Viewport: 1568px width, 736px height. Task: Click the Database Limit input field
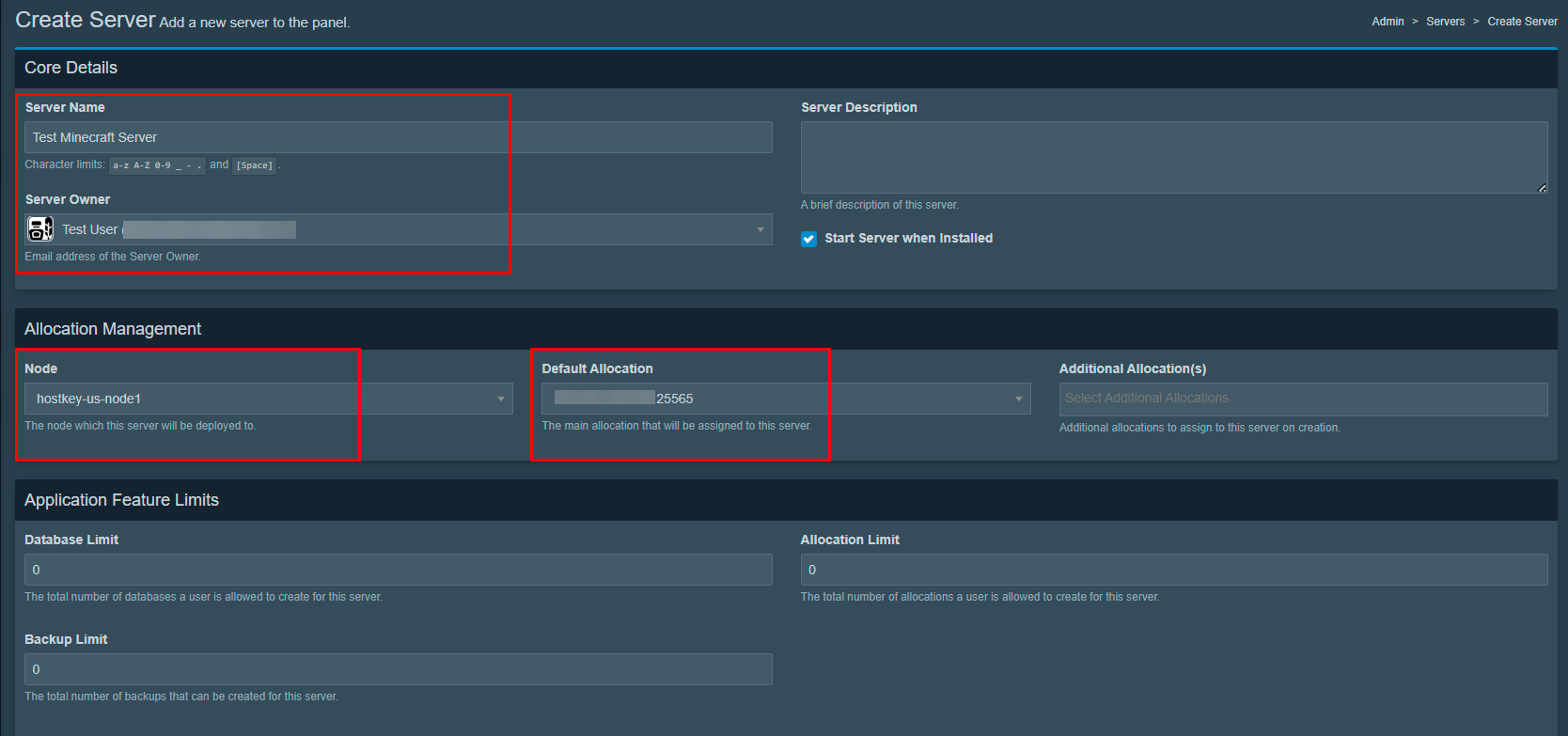tap(398, 570)
